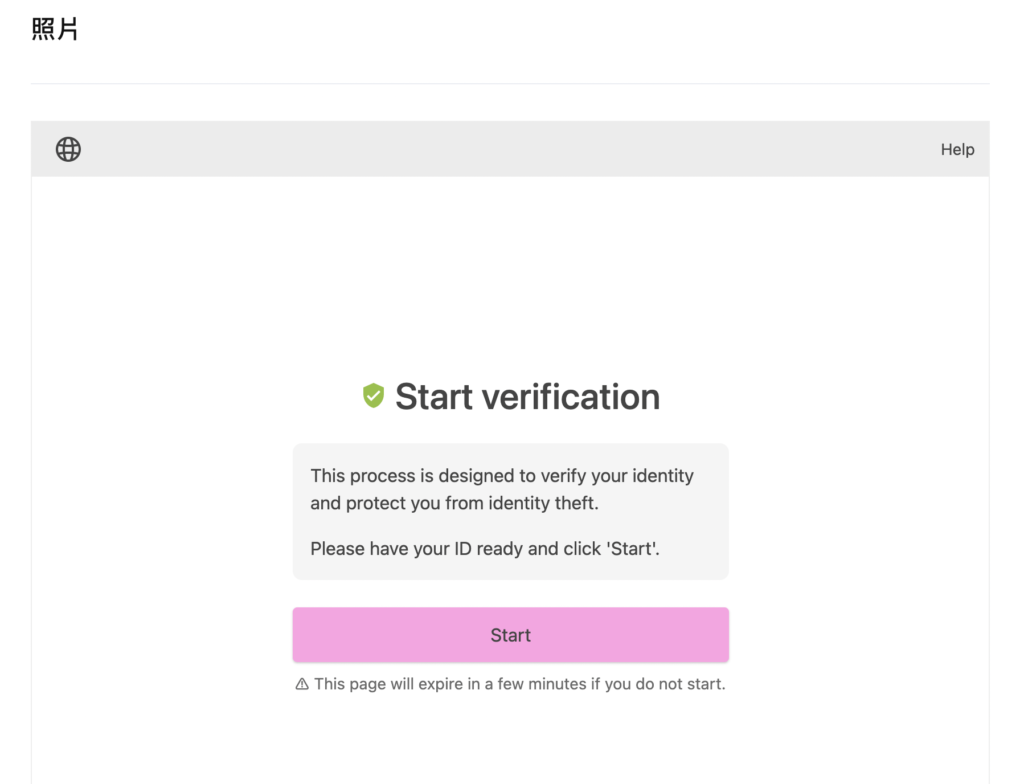Click the page expiry notice text

(x=519, y=685)
